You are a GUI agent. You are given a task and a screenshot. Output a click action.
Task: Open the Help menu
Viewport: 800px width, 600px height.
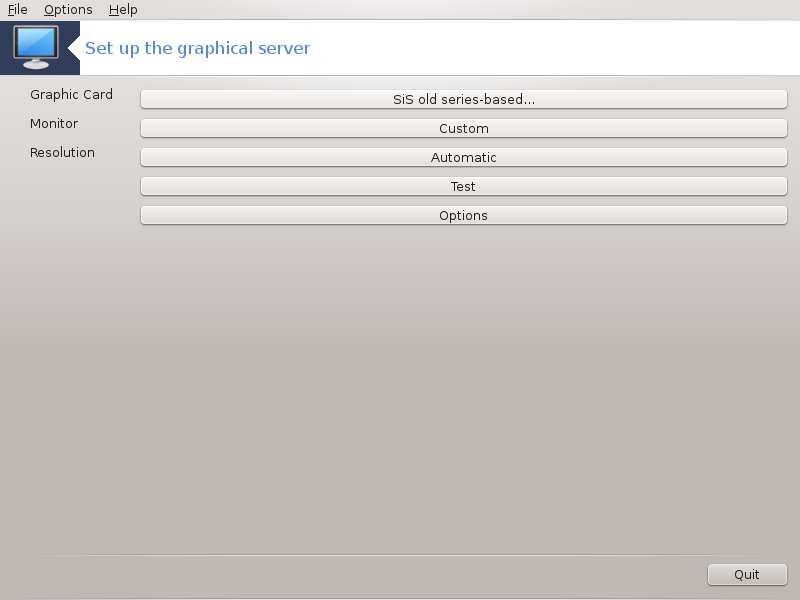(123, 10)
